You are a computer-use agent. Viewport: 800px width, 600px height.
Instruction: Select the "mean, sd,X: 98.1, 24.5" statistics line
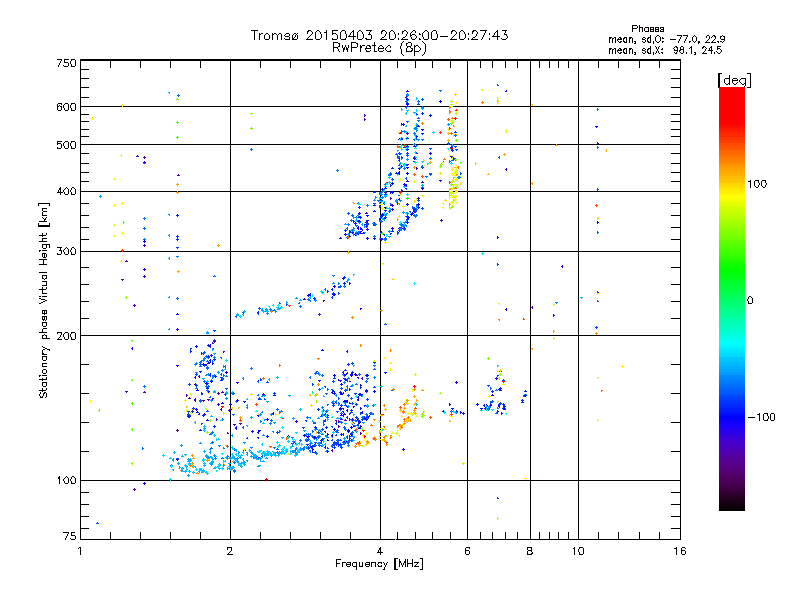(665, 50)
